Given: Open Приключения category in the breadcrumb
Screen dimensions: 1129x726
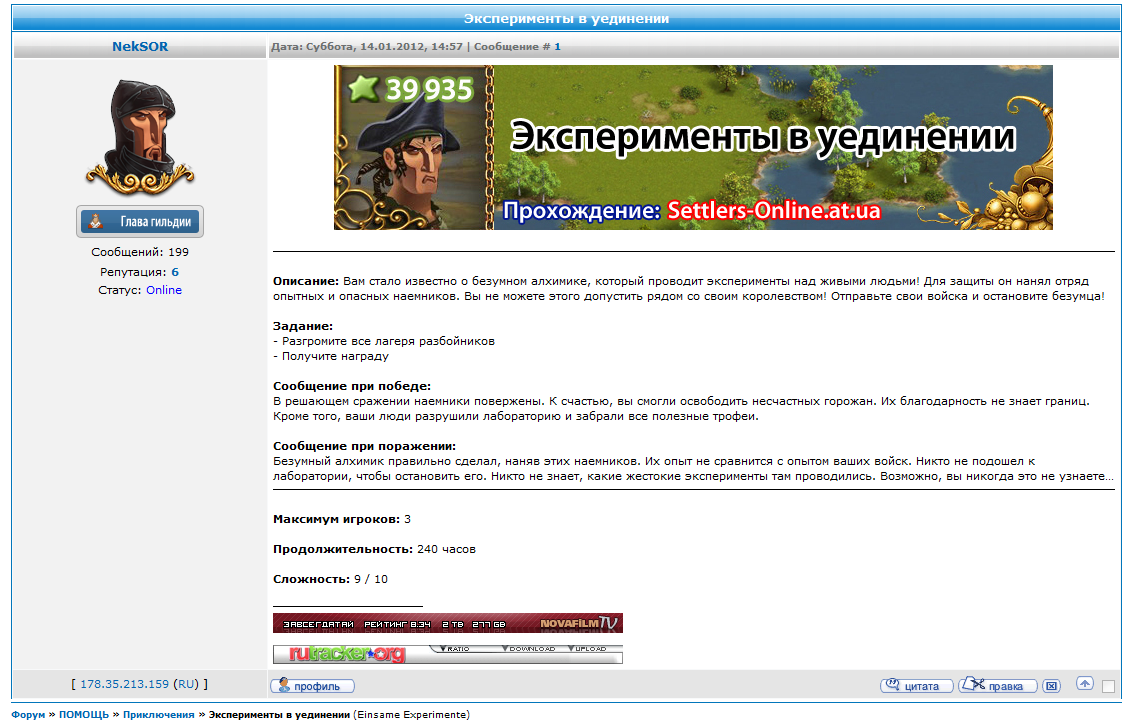Looking at the screenshot, I should (158, 714).
